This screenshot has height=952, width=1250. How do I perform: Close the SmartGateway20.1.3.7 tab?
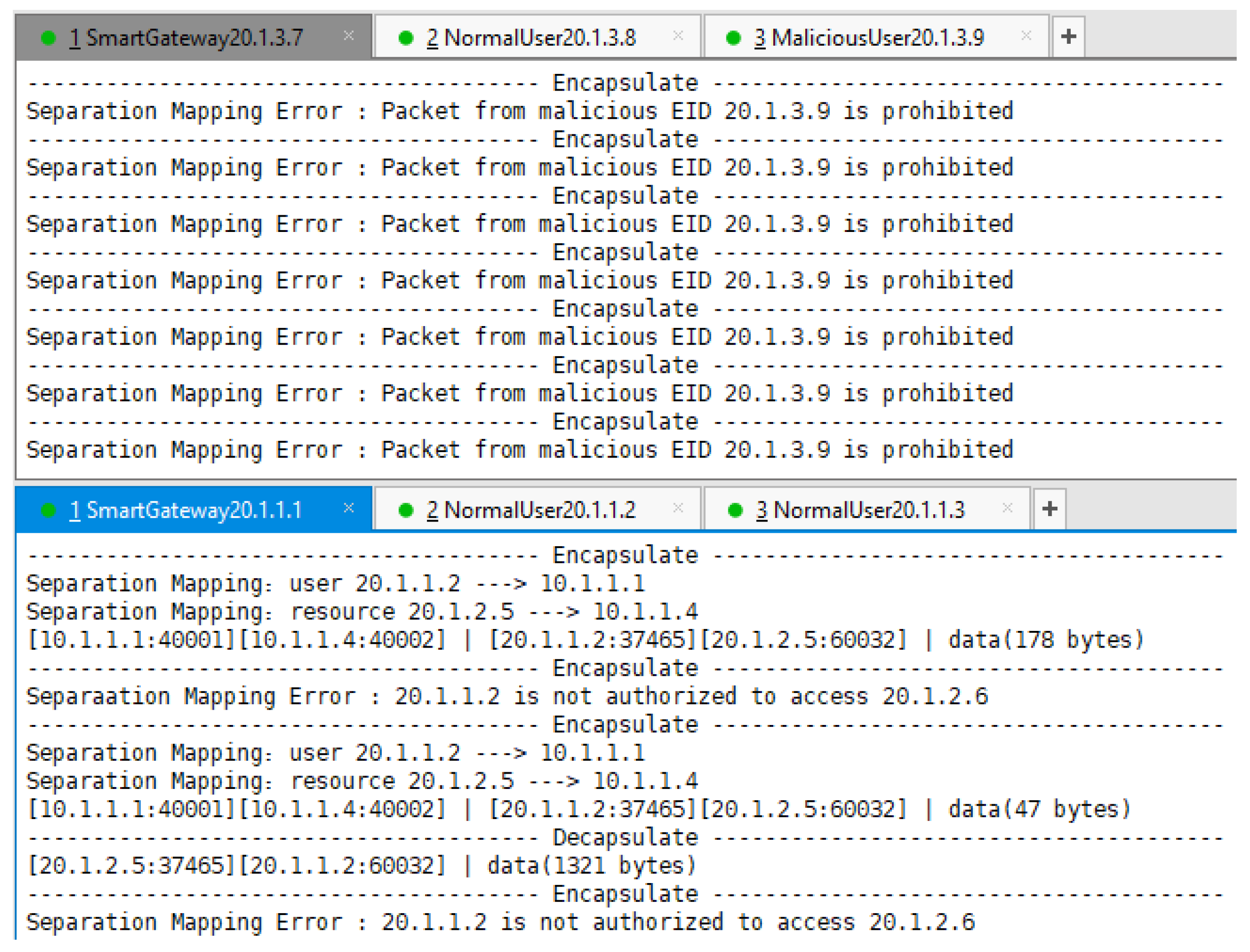tap(349, 35)
